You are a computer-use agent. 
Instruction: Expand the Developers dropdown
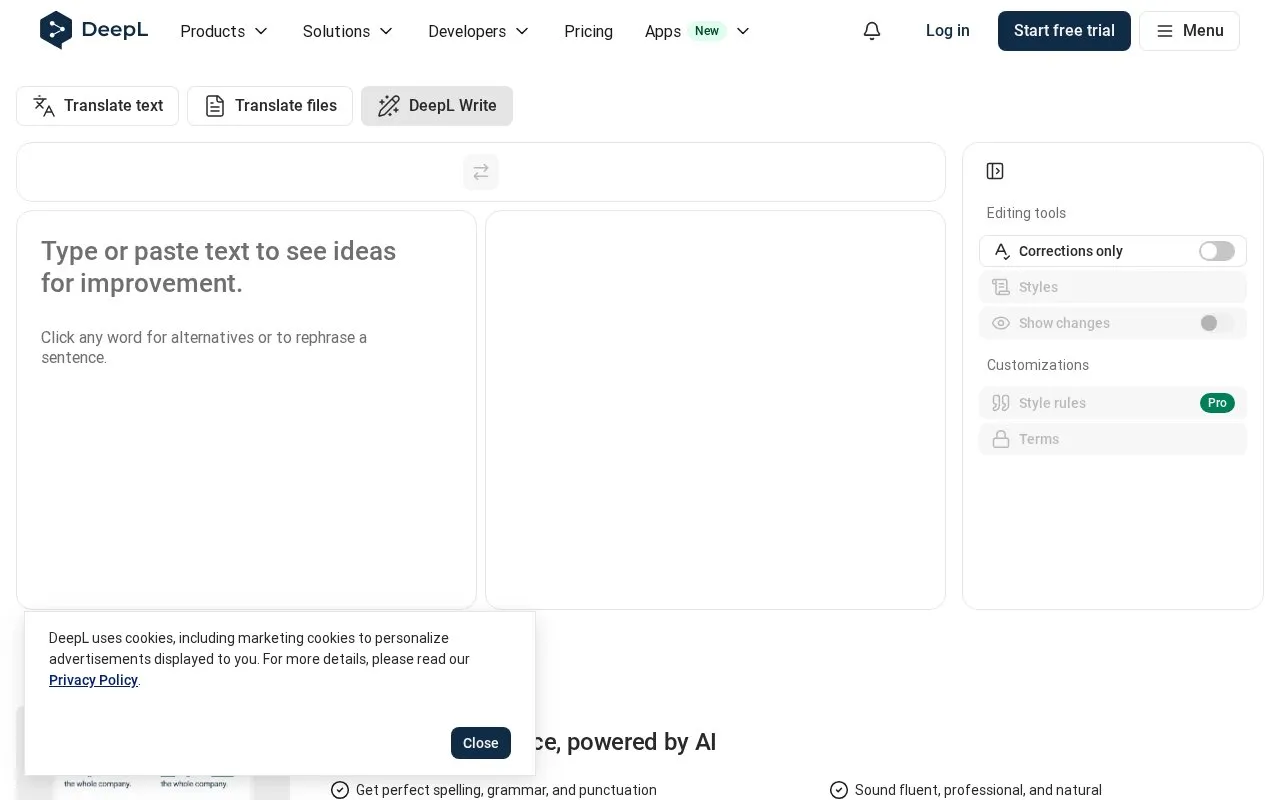tap(479, 31)
